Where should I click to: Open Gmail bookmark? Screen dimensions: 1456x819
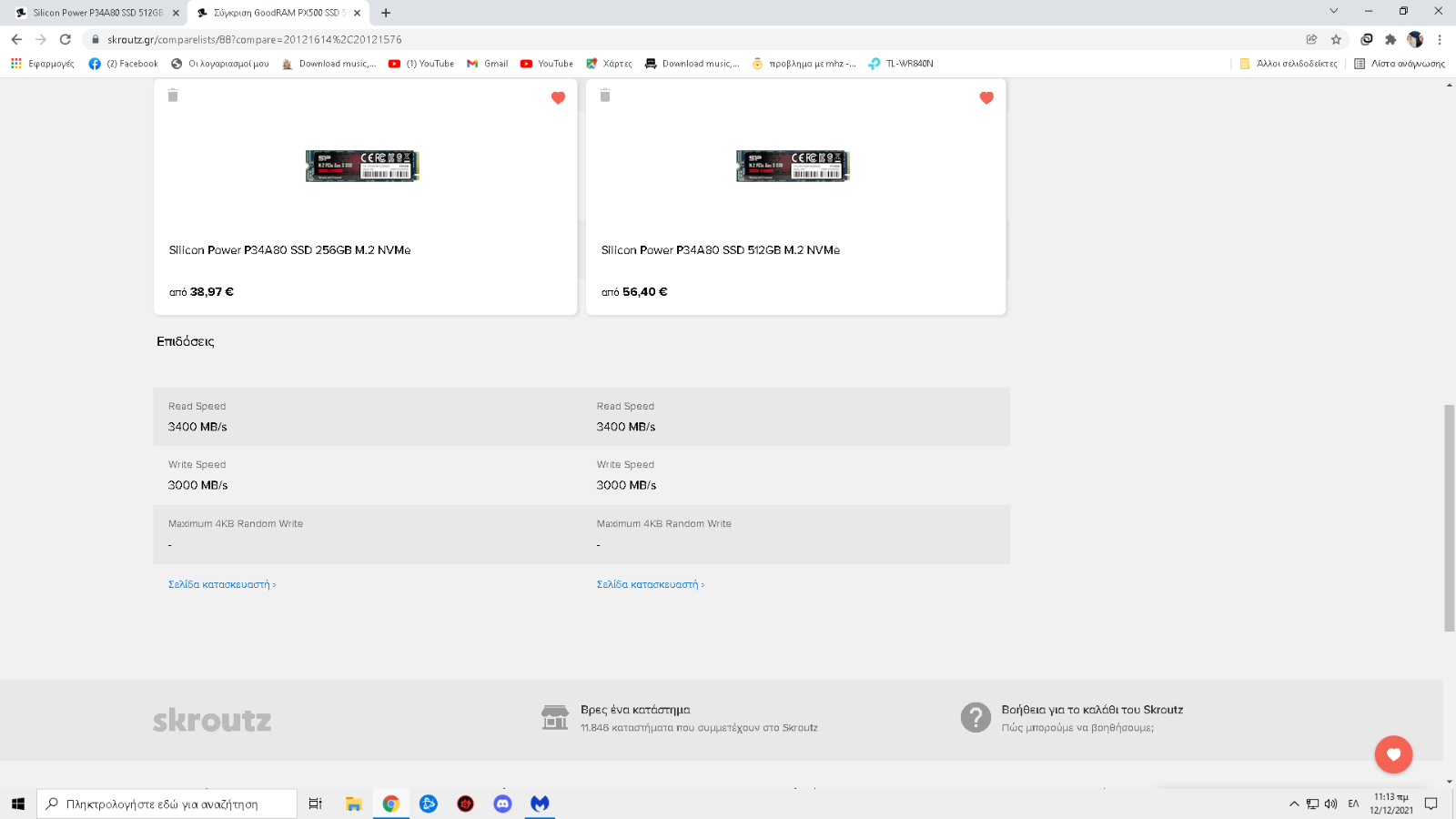coord(487,64)
